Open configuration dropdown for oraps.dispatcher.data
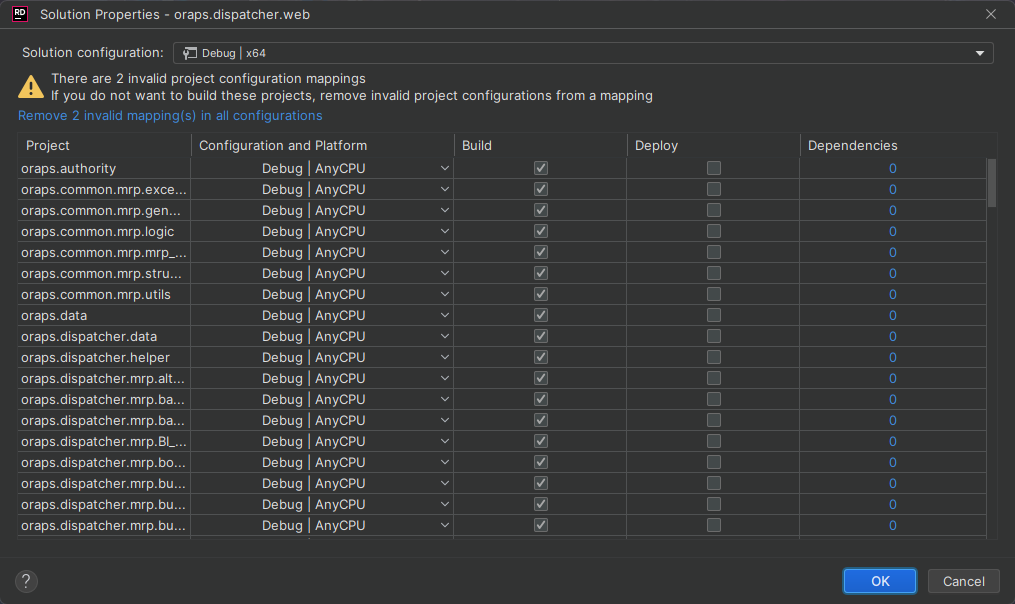Viewport: 1015px width, 604px height. pos(282,337)
